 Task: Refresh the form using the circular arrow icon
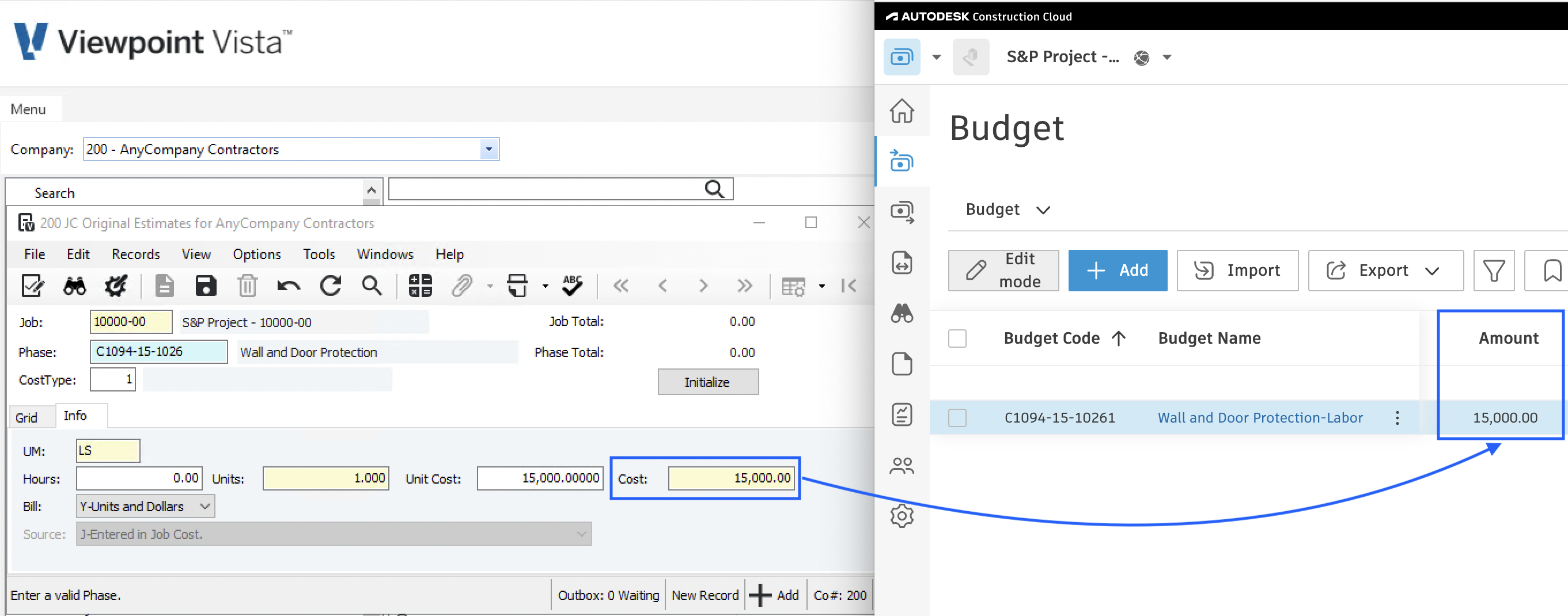[x=331, y=285]
